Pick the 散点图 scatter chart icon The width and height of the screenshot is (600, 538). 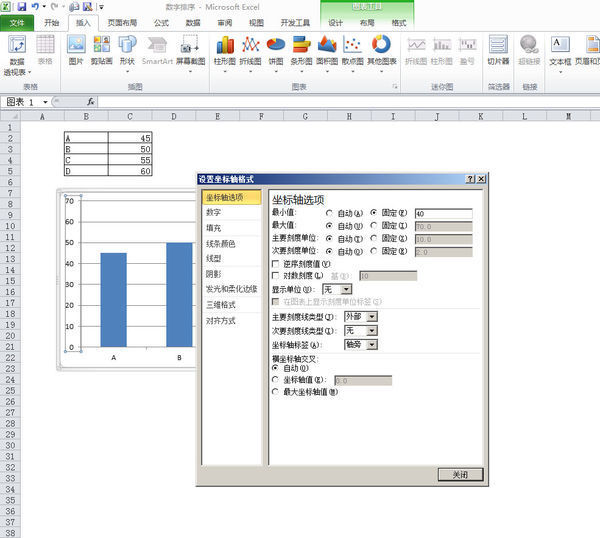click(x=352, y=50)
